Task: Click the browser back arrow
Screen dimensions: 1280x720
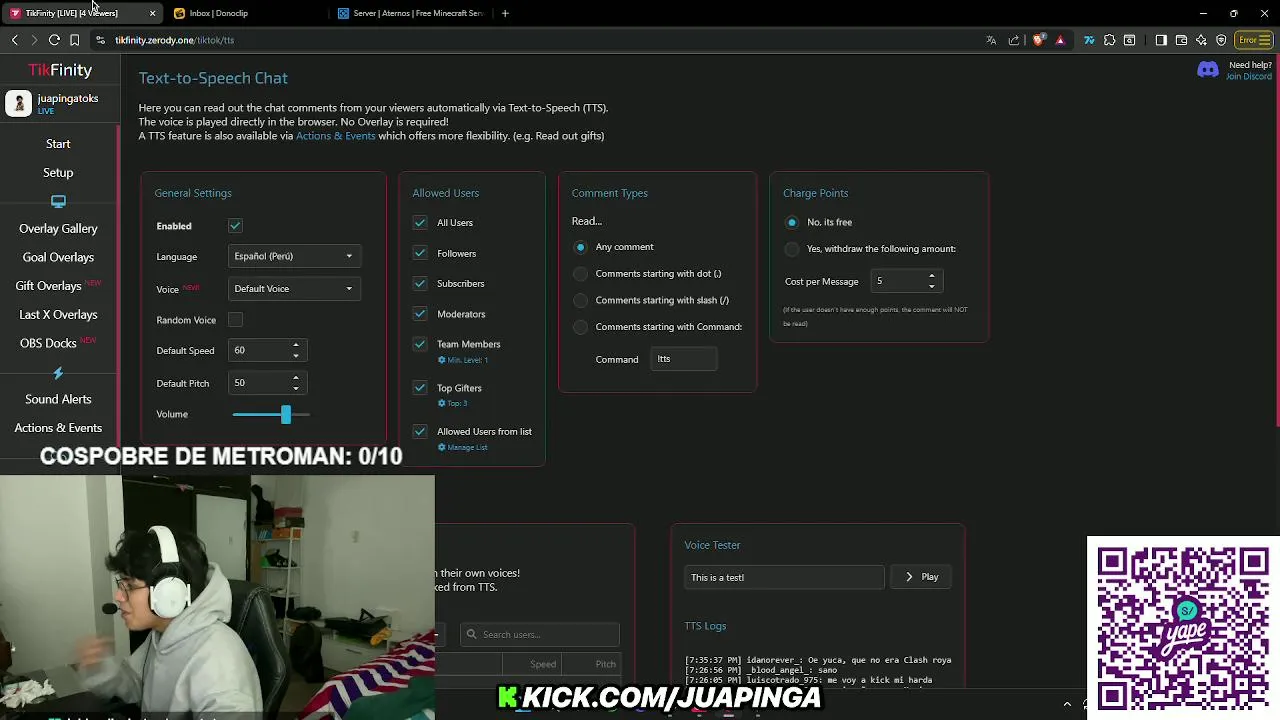Action: 14,40
